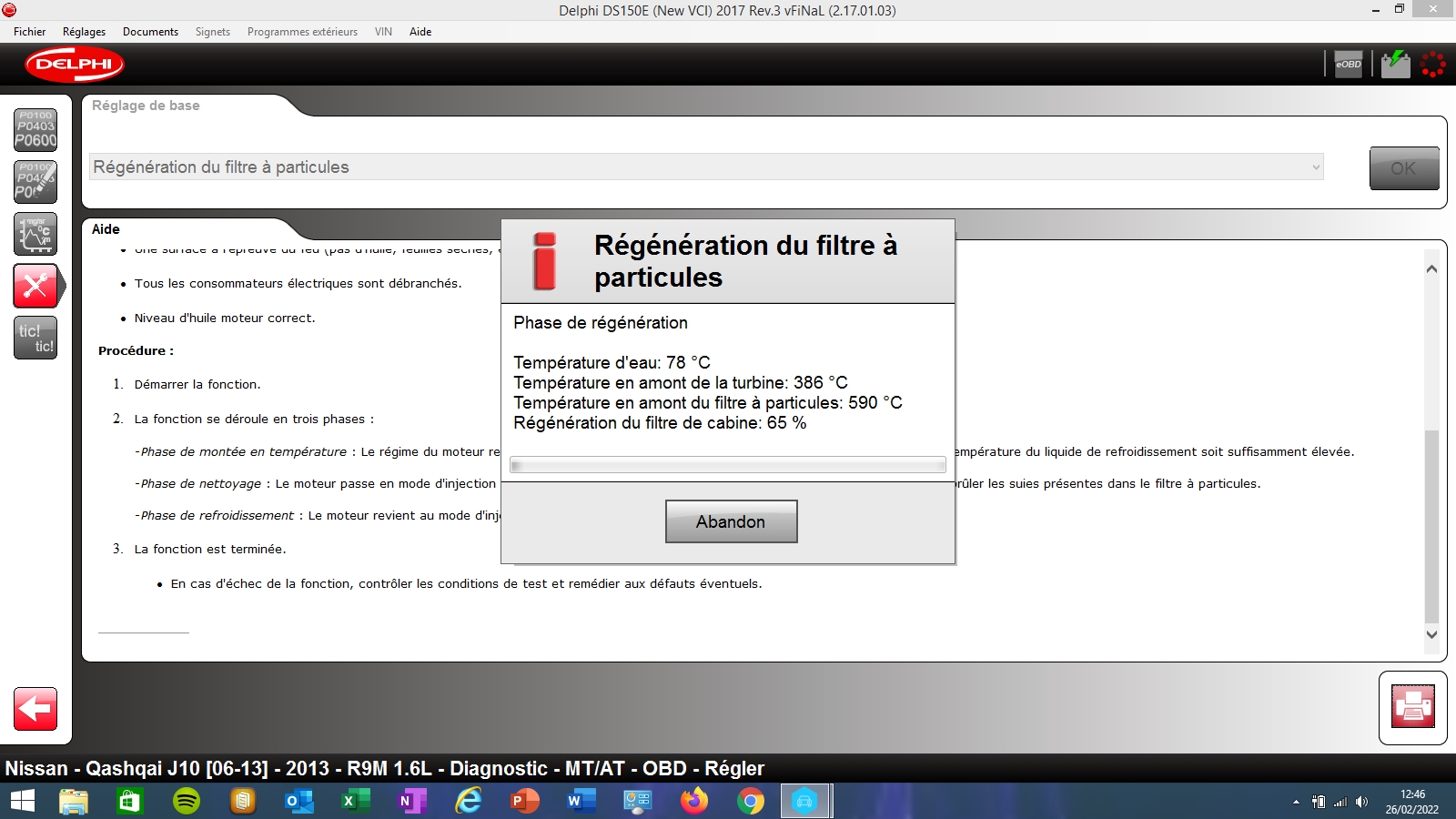Click the "Aide" panel heading
Screen dimensions: 1456x819
click(106, 229)
